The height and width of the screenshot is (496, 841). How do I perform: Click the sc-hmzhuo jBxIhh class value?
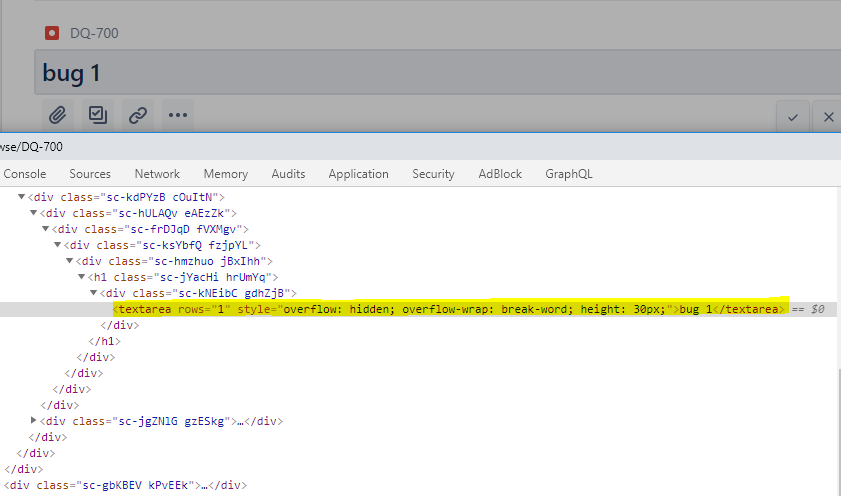coord(207,261)
